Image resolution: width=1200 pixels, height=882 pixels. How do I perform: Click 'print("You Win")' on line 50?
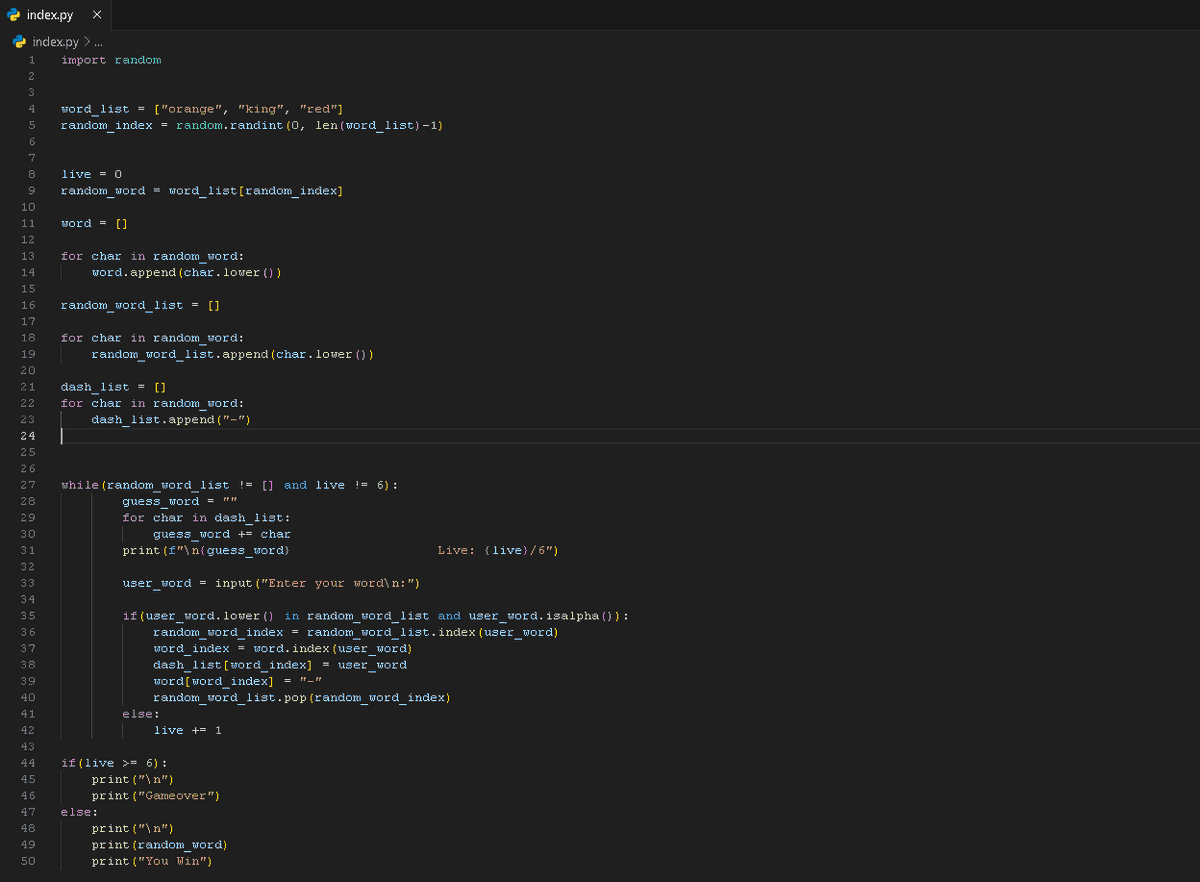click(x=153, y=861)
